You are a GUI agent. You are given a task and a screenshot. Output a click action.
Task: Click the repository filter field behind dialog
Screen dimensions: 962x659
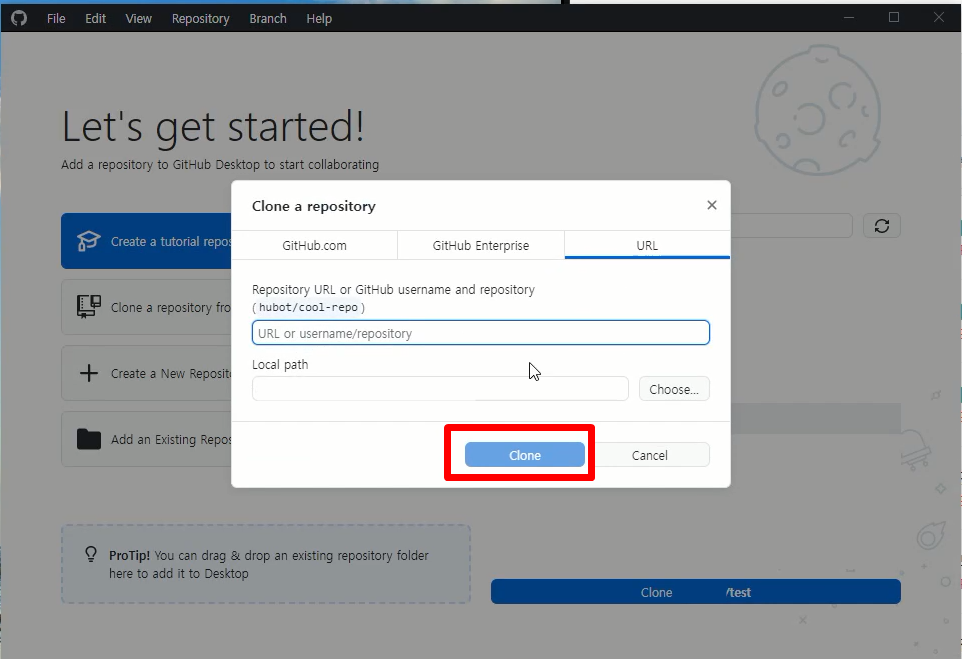pyautogui.click(x=791, y=226)
